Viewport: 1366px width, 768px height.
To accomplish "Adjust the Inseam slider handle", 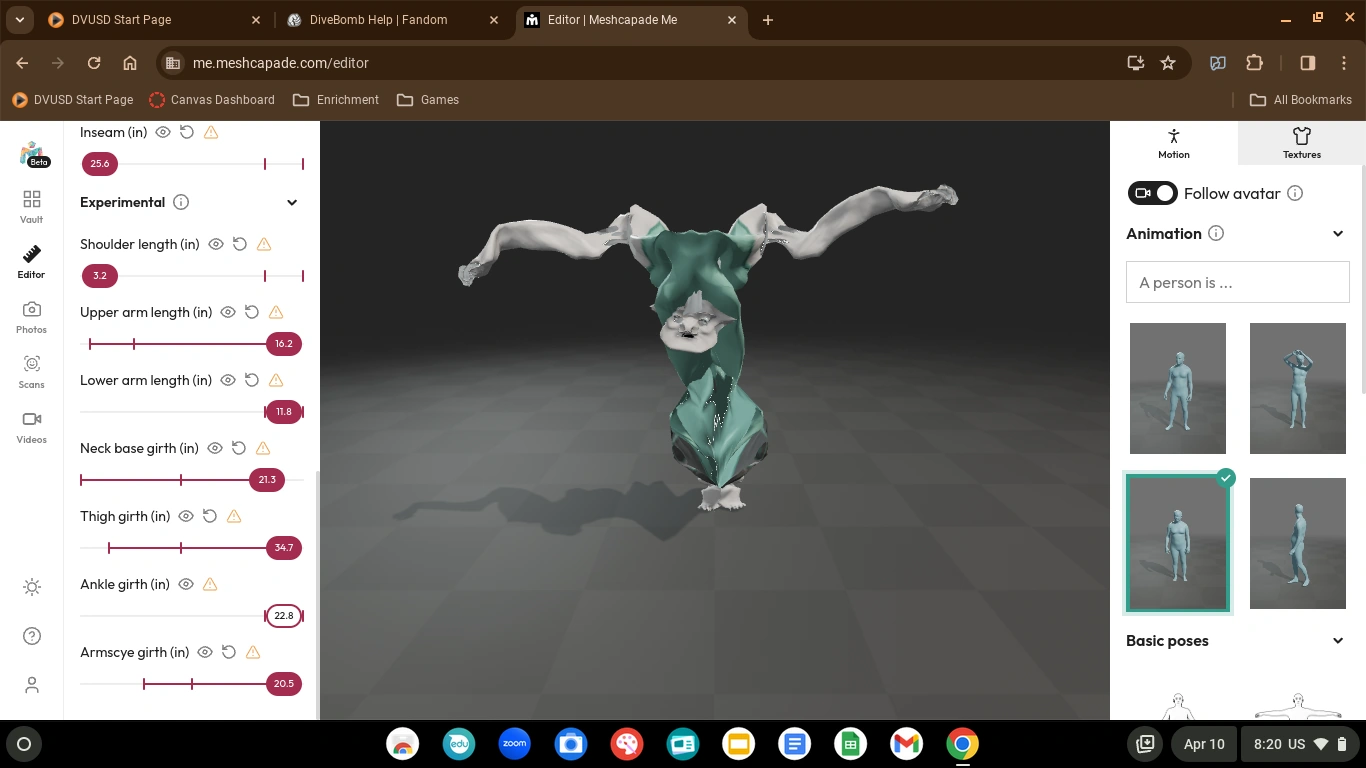I will 99,163.
